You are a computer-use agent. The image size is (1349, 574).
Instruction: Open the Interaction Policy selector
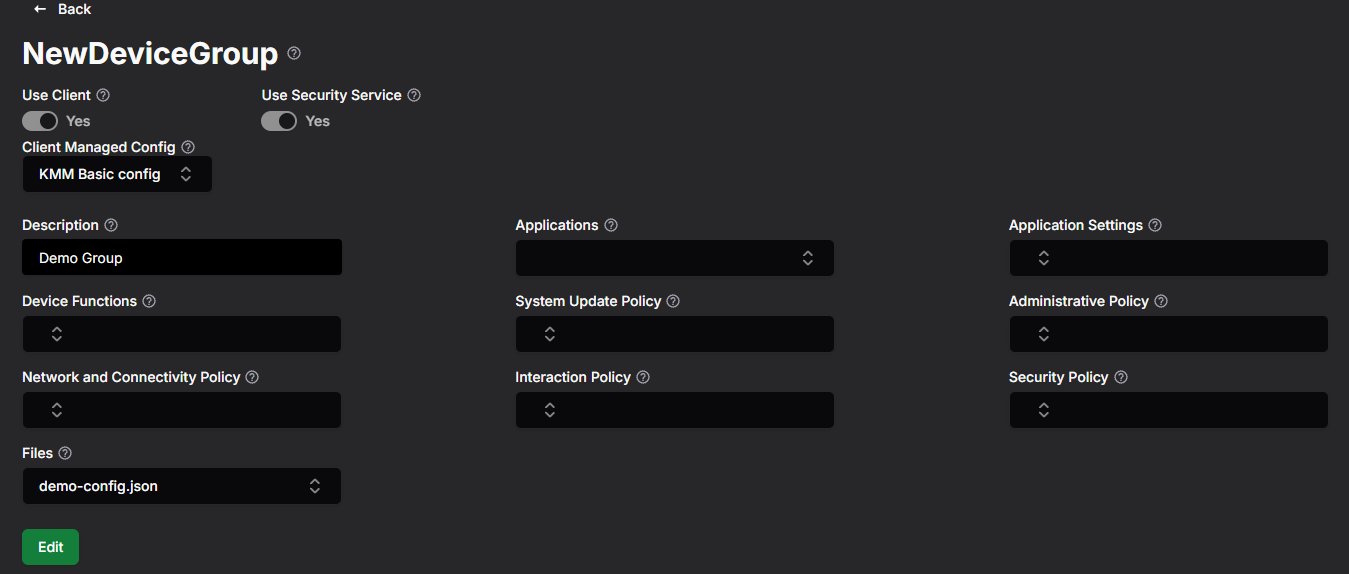pyautogui.click(x=674, y=410)
